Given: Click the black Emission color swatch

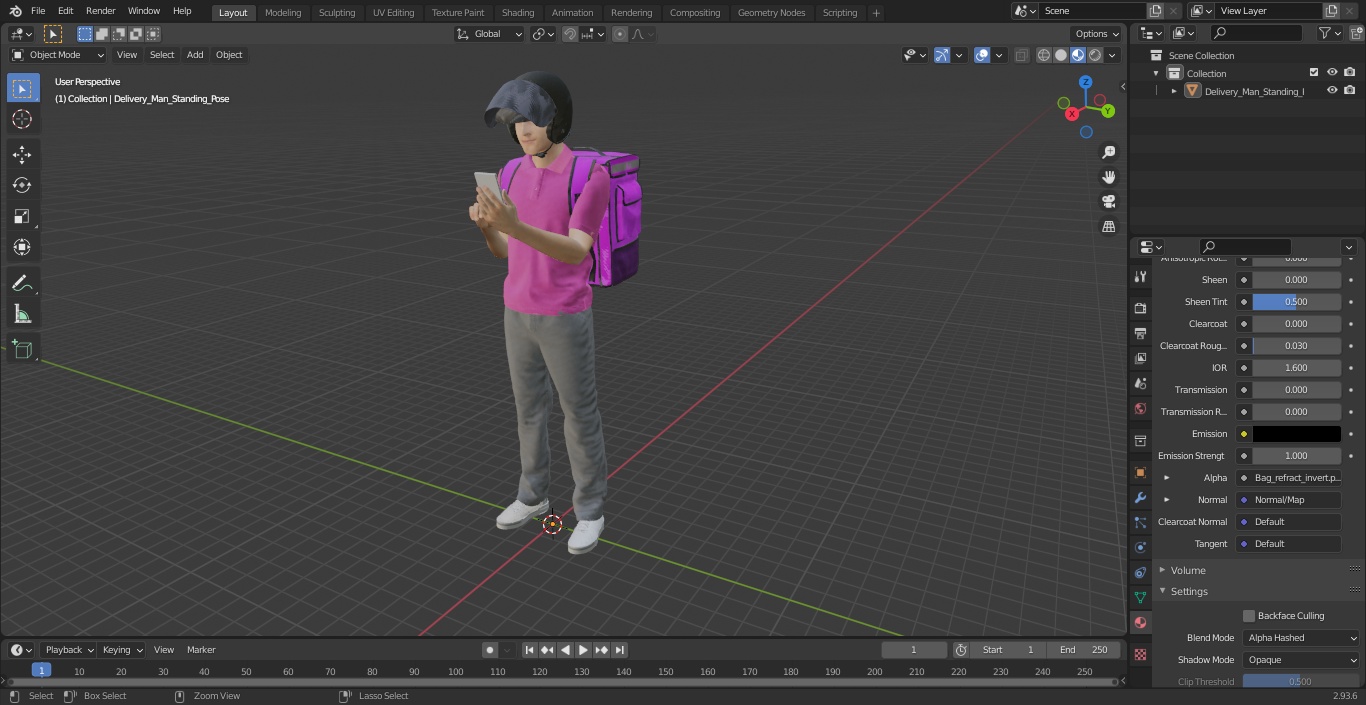Looking at the screenshot, I should (x=1297, y=434).
